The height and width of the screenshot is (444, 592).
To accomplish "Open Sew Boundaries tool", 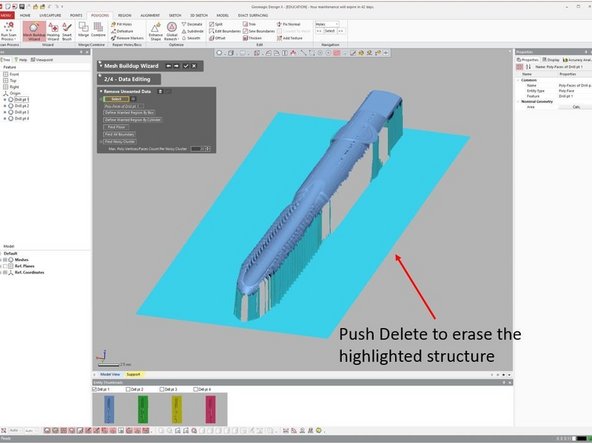I will 259,31.
